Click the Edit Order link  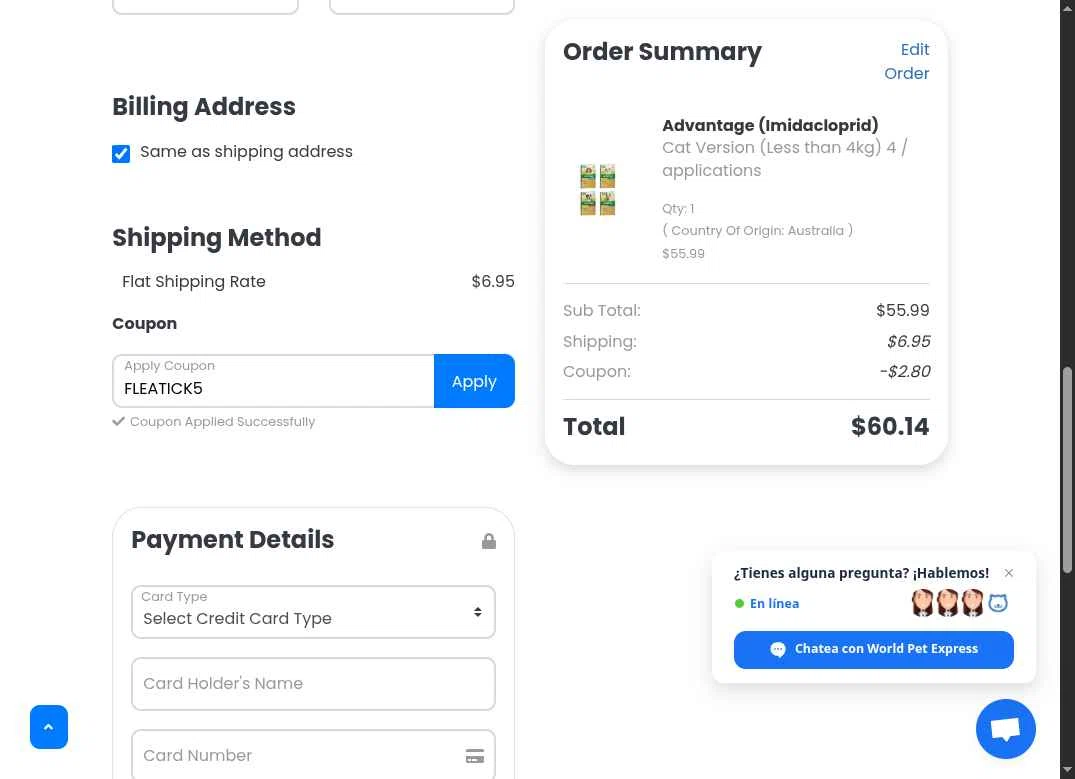pyautogui.click(x=906, y=62)
